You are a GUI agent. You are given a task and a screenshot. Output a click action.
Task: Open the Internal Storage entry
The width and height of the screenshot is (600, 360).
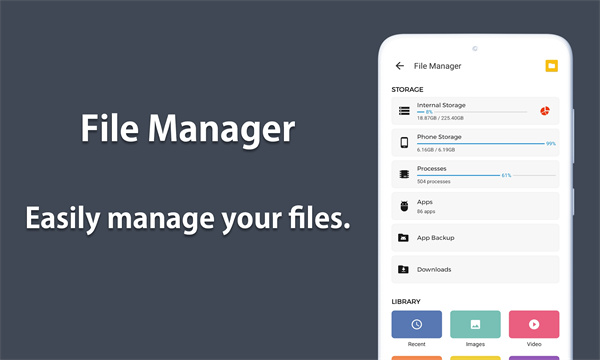475,111
